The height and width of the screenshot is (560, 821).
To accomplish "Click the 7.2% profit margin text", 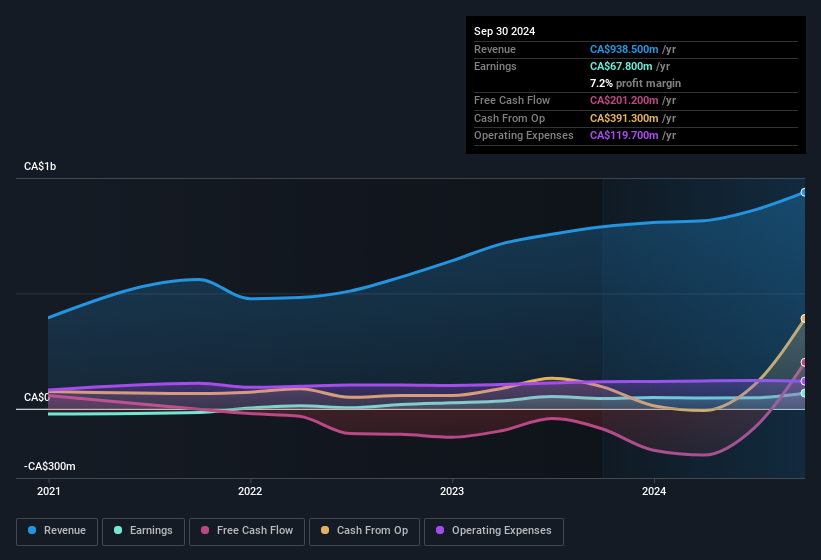I will pos(635,83).
